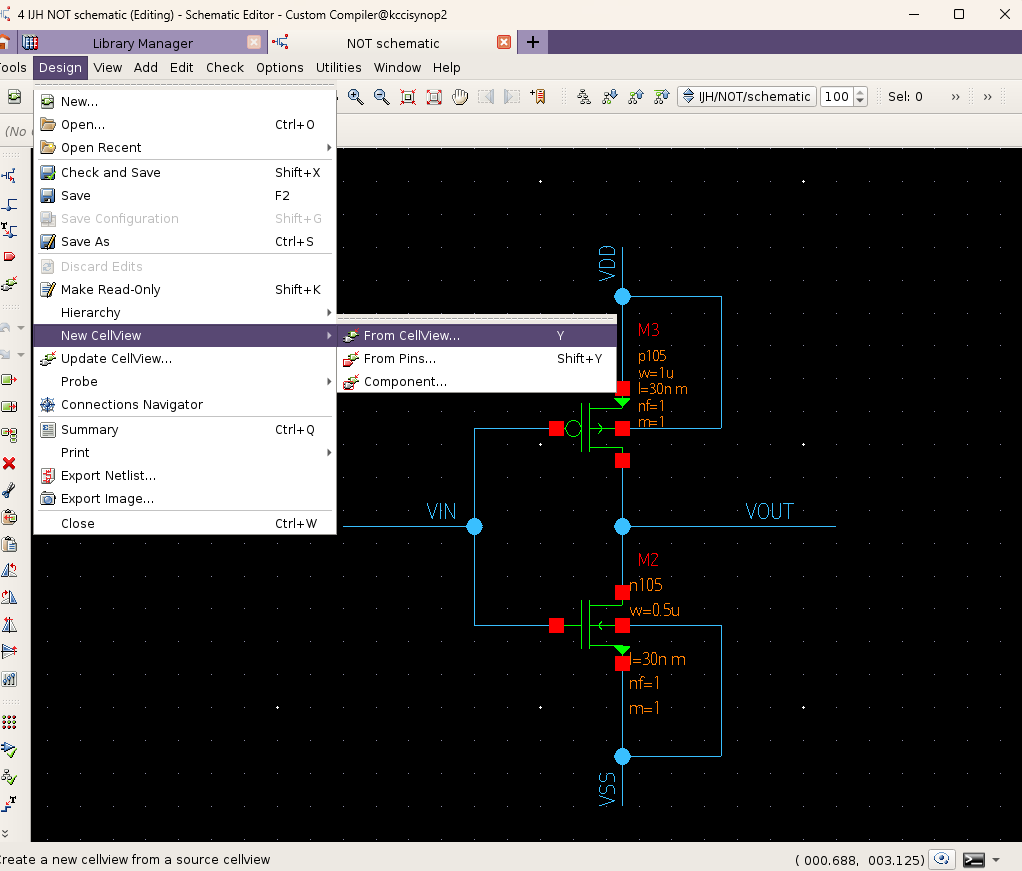Image resolution: width=1022 pixels, height=871 pixels.
Task: Click the descend hierarchy arrow icon
Action: coord(610,97)
